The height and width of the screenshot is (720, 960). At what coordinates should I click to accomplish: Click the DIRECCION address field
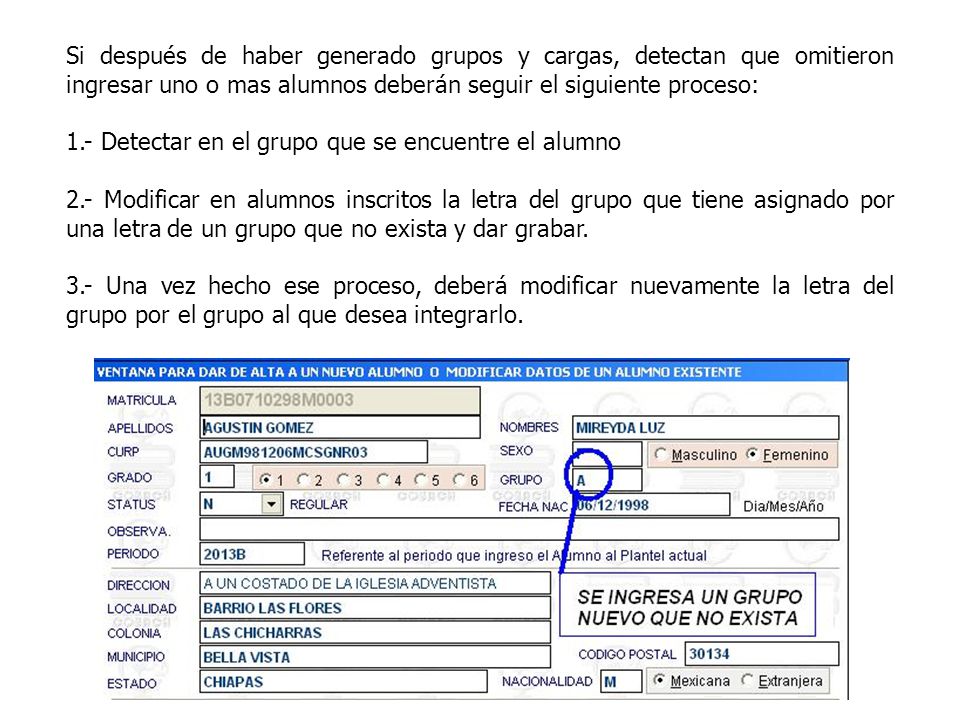click(x=375, y=583)
